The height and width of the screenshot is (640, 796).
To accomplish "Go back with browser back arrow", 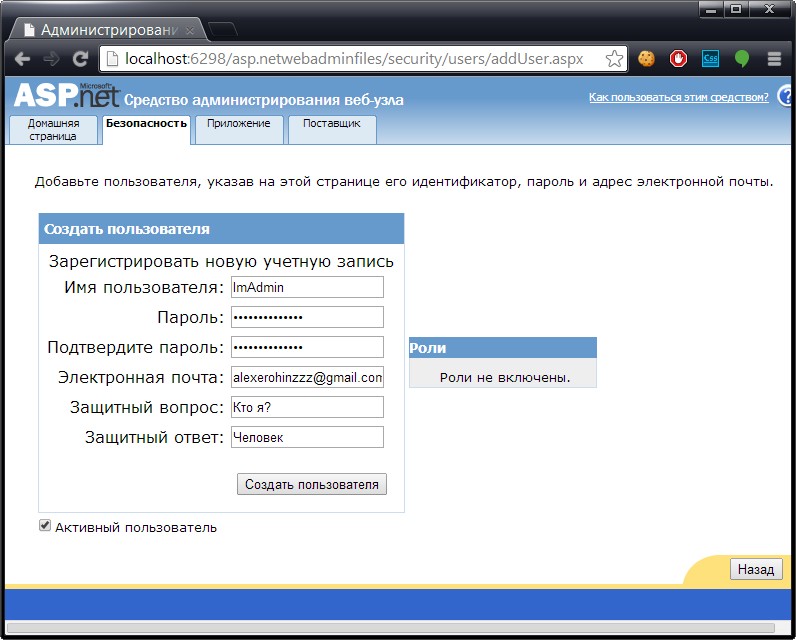I will coord(22,59).
